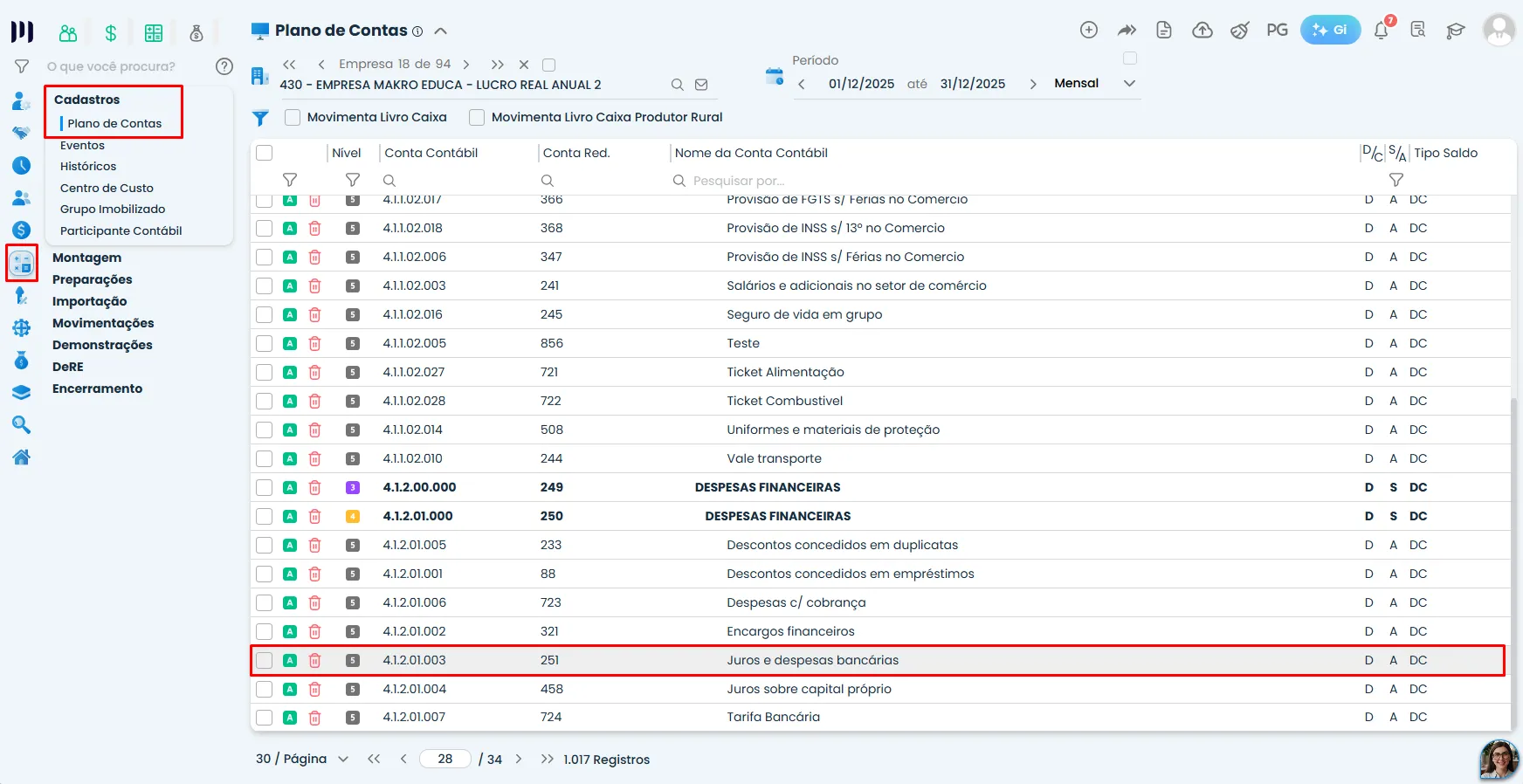Select the checkbox for Juros e despesas bancárias
1523x784 pixels.
coord(265,660)
